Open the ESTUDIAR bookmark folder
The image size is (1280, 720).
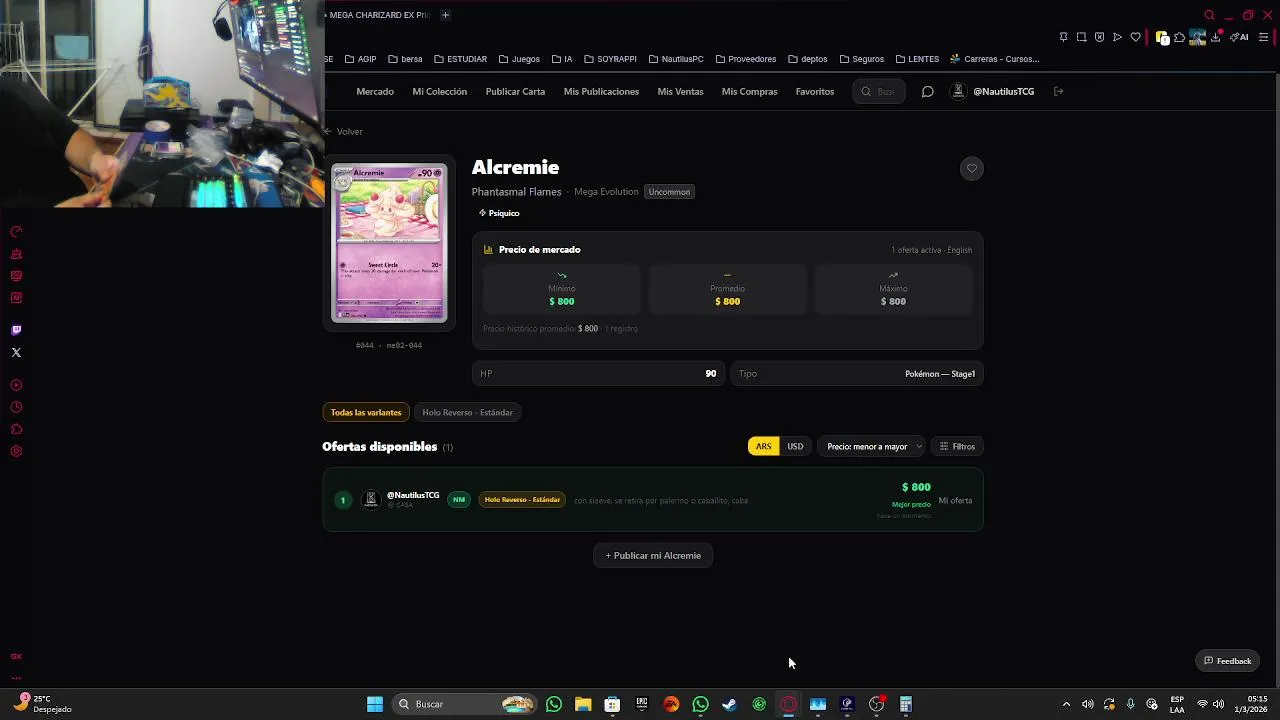pos(460,59)
